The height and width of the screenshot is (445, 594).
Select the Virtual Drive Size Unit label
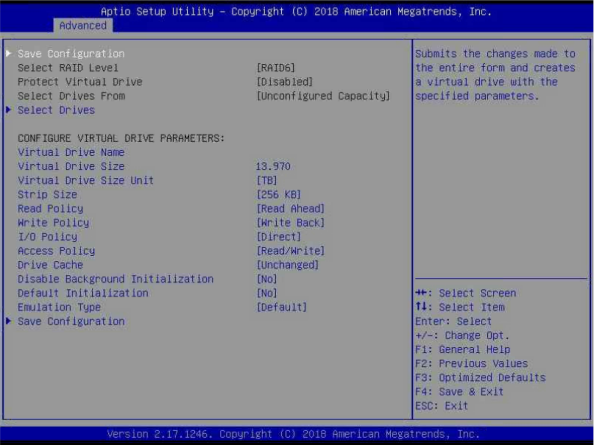coord(86,181)
